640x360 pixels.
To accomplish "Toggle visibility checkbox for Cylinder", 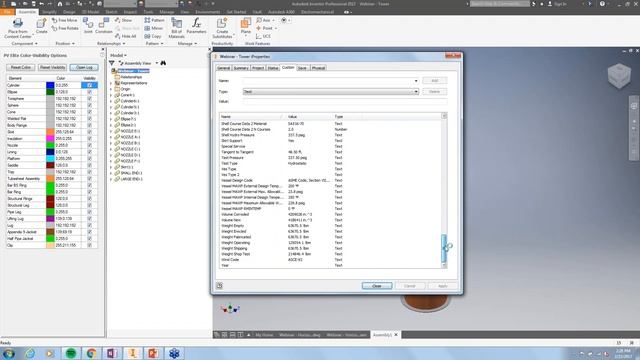I will (89, 85).
